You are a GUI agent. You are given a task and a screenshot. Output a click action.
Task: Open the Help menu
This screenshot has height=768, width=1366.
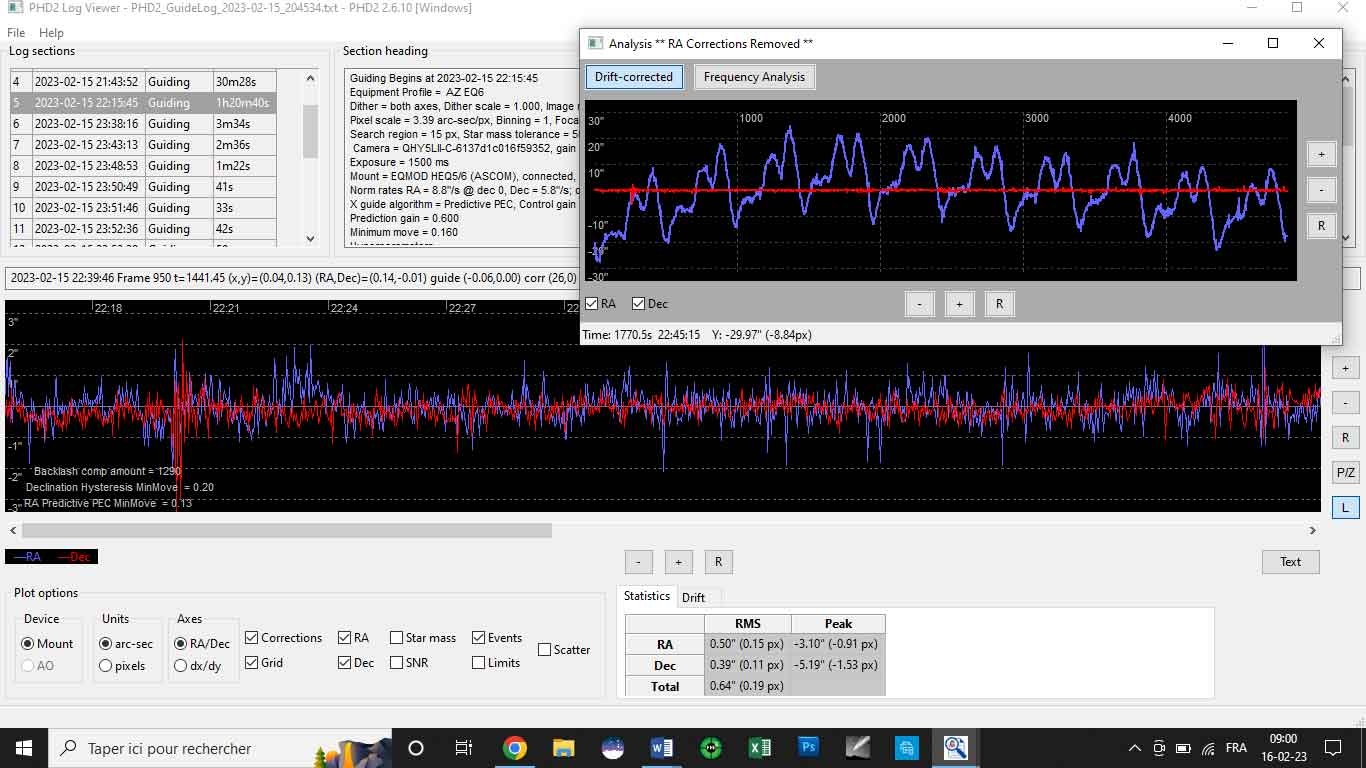tap(51, 33)
